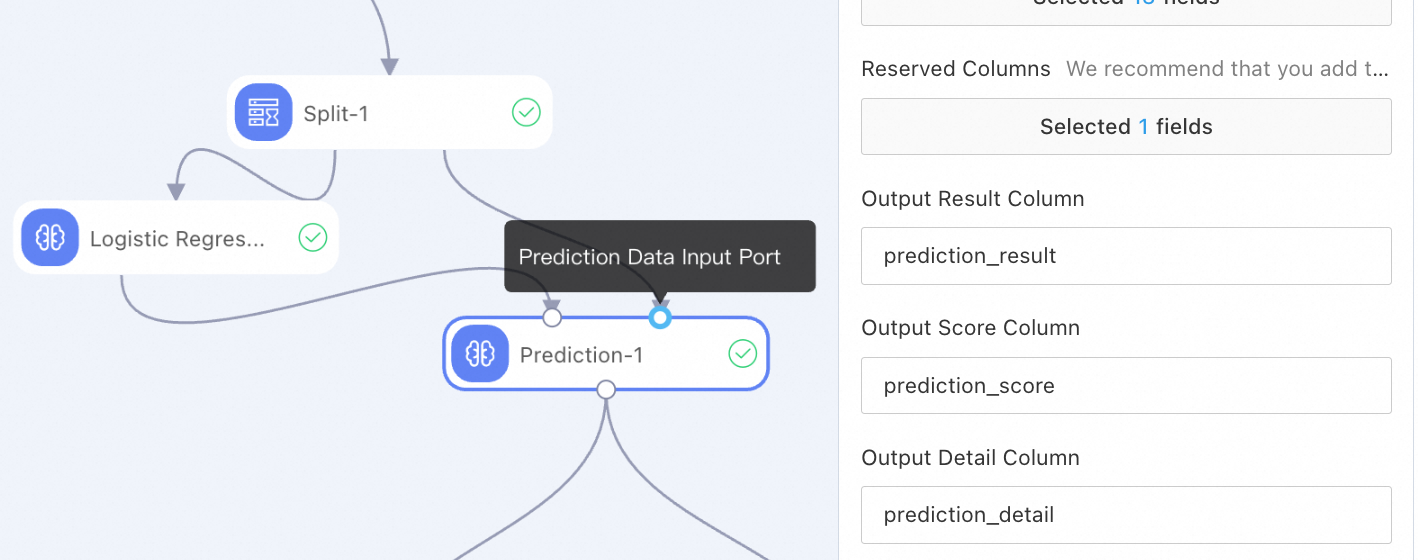Click the Logistic Regression green success checkmark

pos(313,238)
